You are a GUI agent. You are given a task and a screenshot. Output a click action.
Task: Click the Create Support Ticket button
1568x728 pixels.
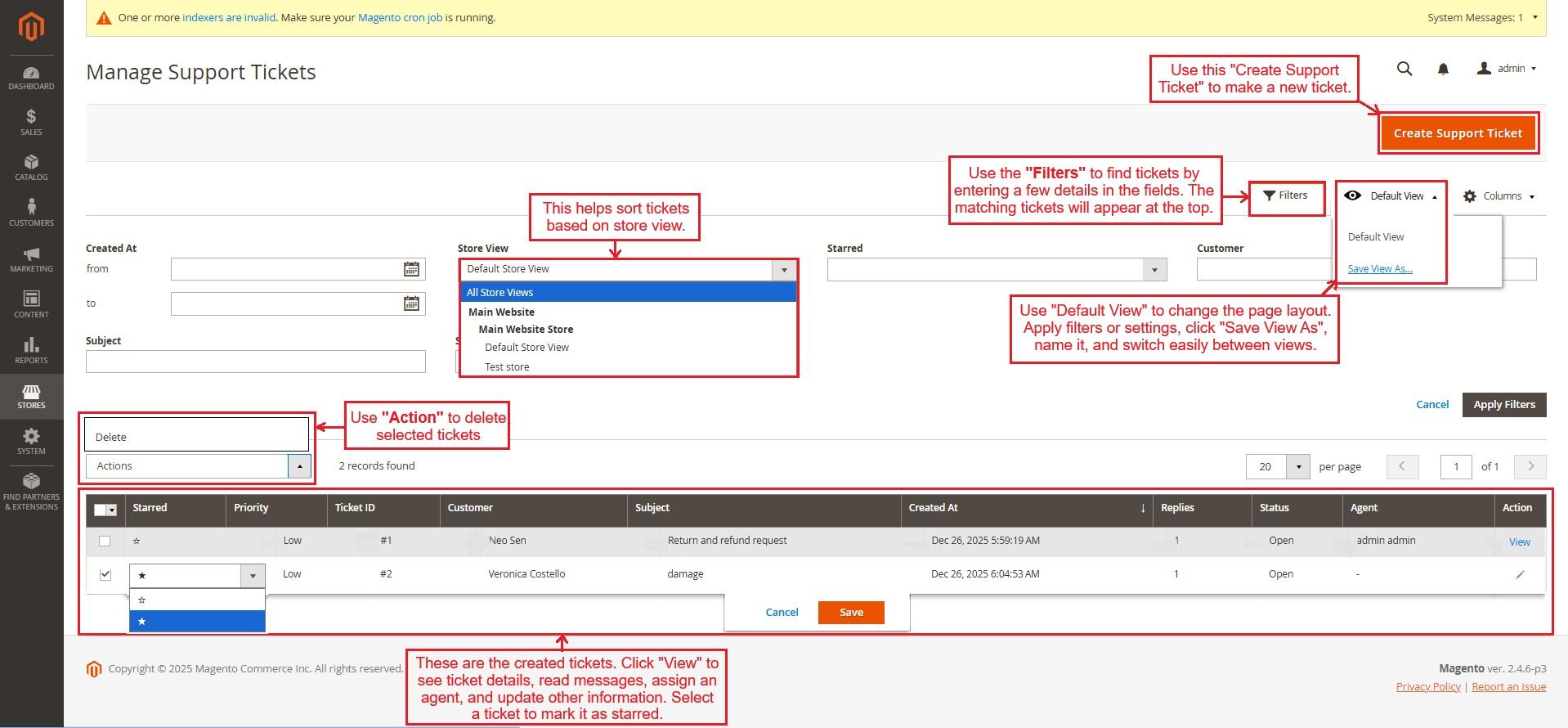pos(1458,133)
